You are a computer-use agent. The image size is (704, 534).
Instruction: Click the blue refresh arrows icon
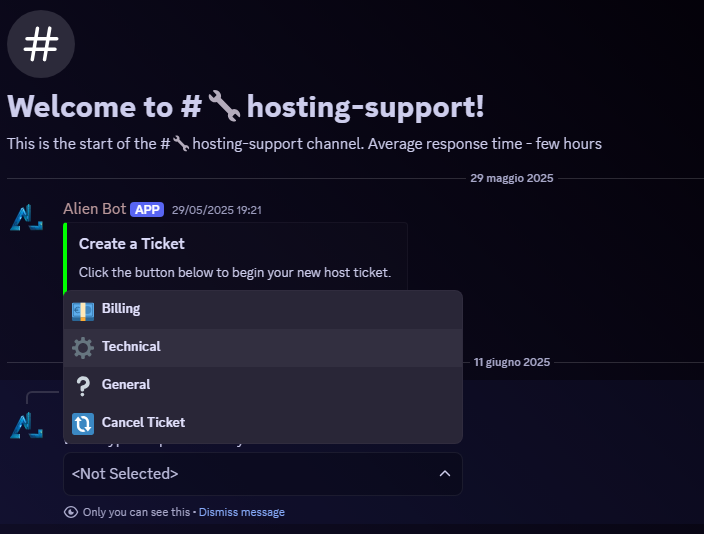[83, 424]
